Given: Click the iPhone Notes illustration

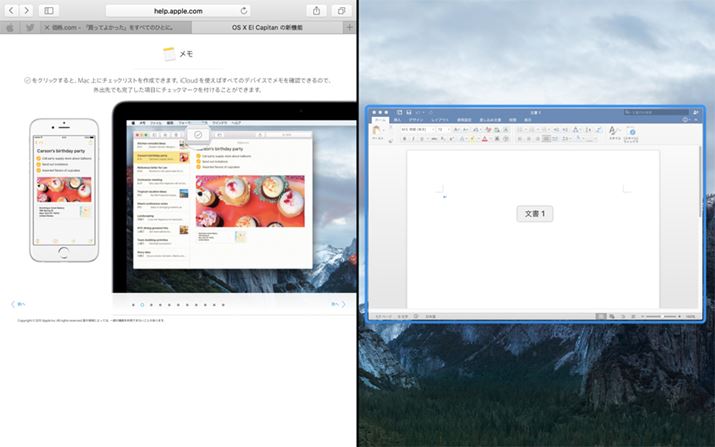Looking at the screenshot, I should tap(64, 190).
